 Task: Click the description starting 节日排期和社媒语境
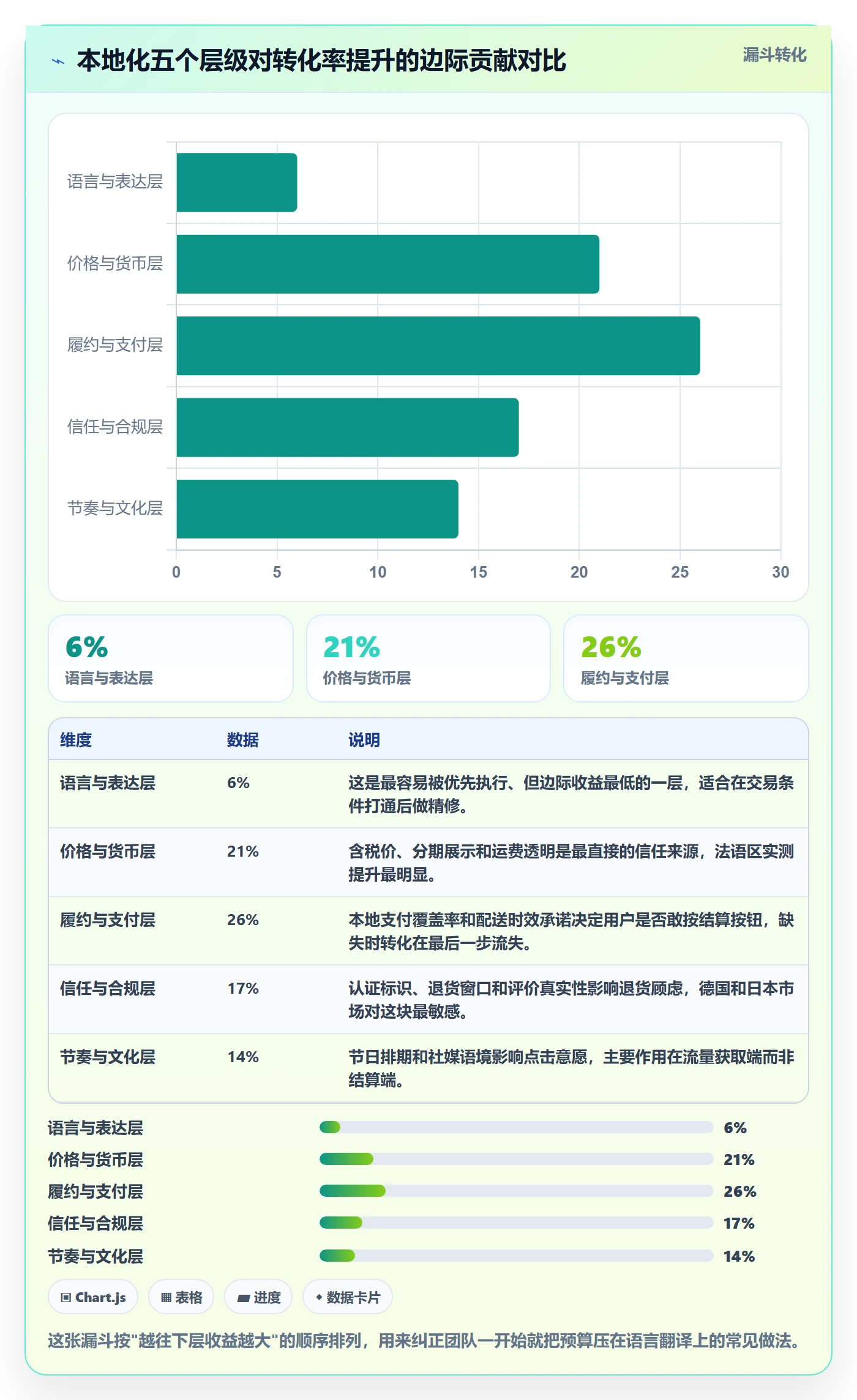point(571,1068)
